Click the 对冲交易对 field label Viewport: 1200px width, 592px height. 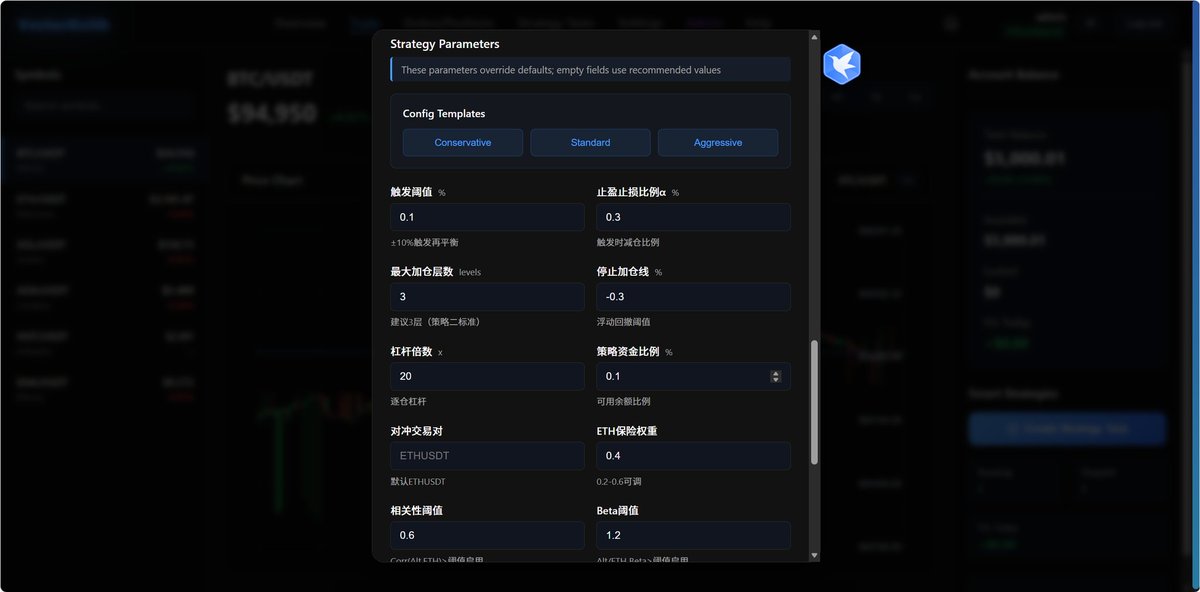coord(416,430)
